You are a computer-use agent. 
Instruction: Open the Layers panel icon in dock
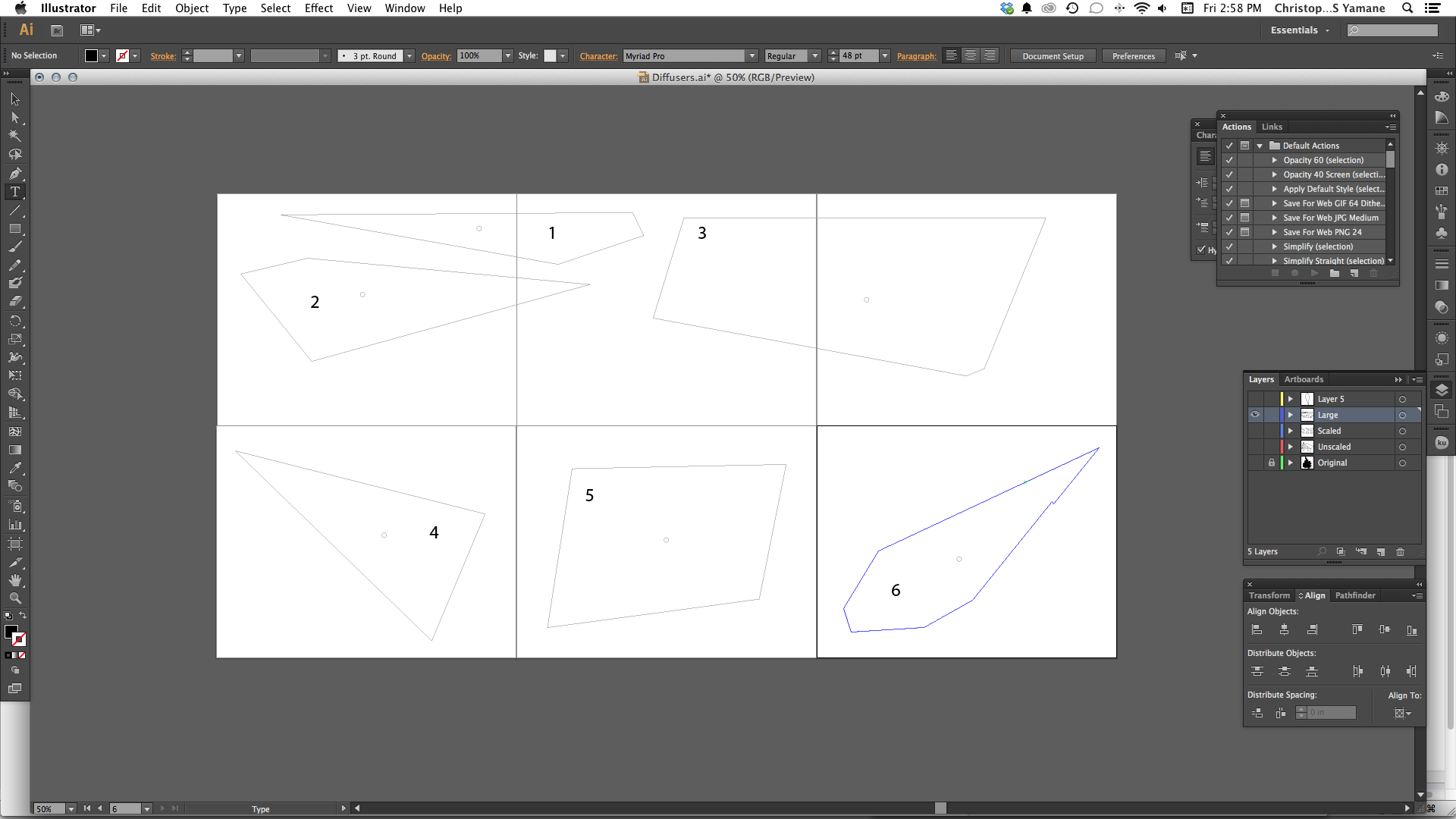(x=1442, y=390)
